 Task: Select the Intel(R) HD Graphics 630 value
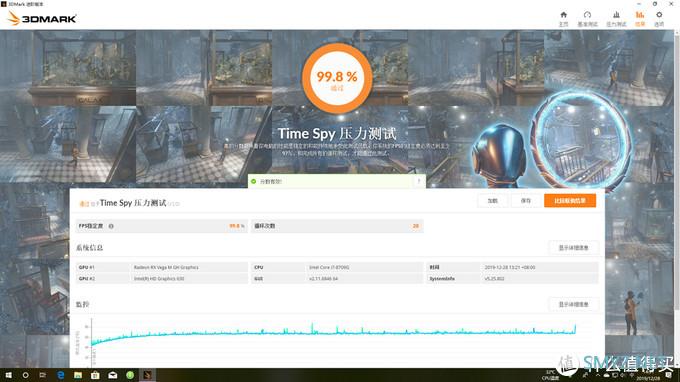[x=159, y=279]
